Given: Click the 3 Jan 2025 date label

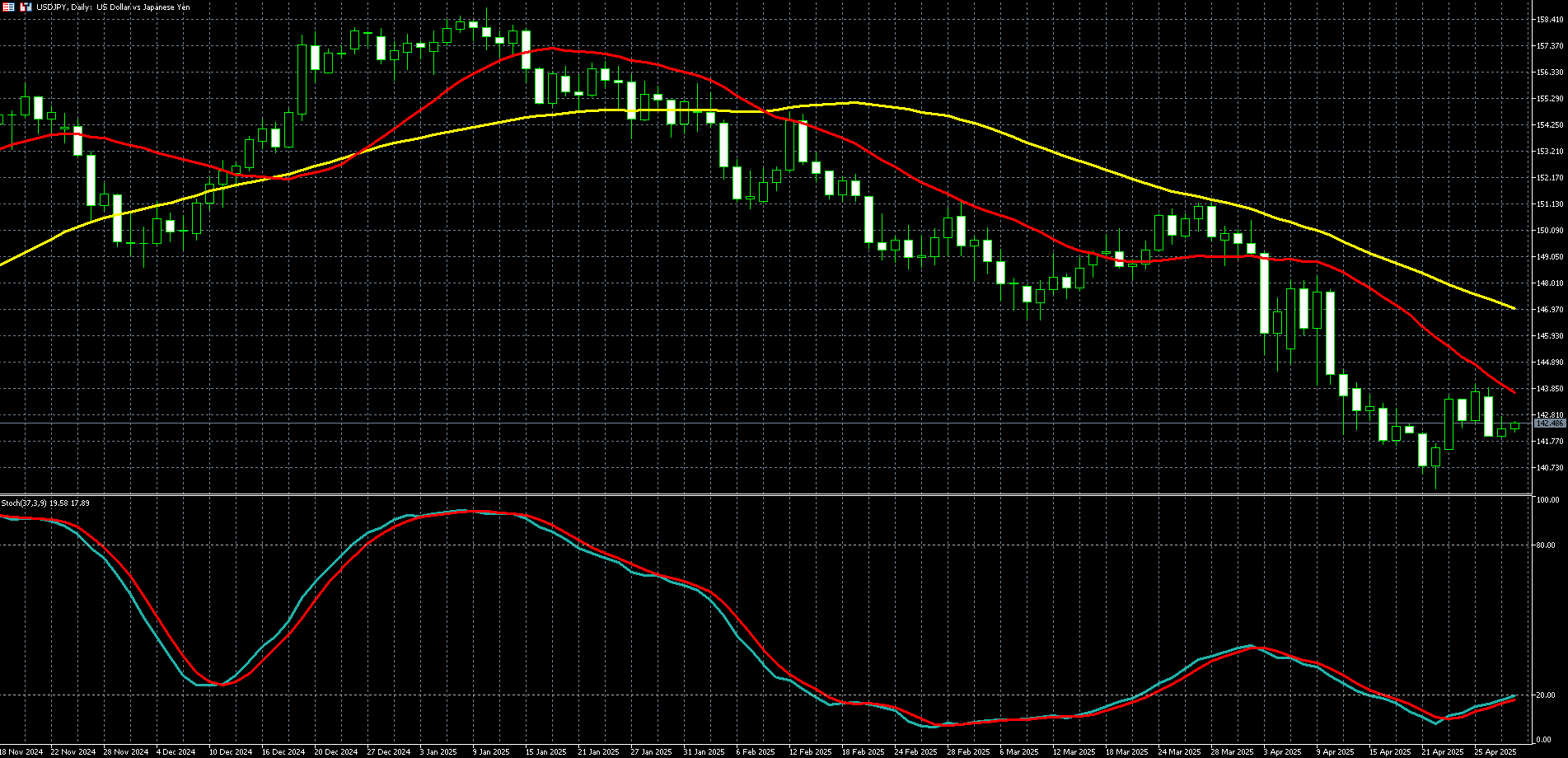Looking at the screenshot, I should pos(438,752).
